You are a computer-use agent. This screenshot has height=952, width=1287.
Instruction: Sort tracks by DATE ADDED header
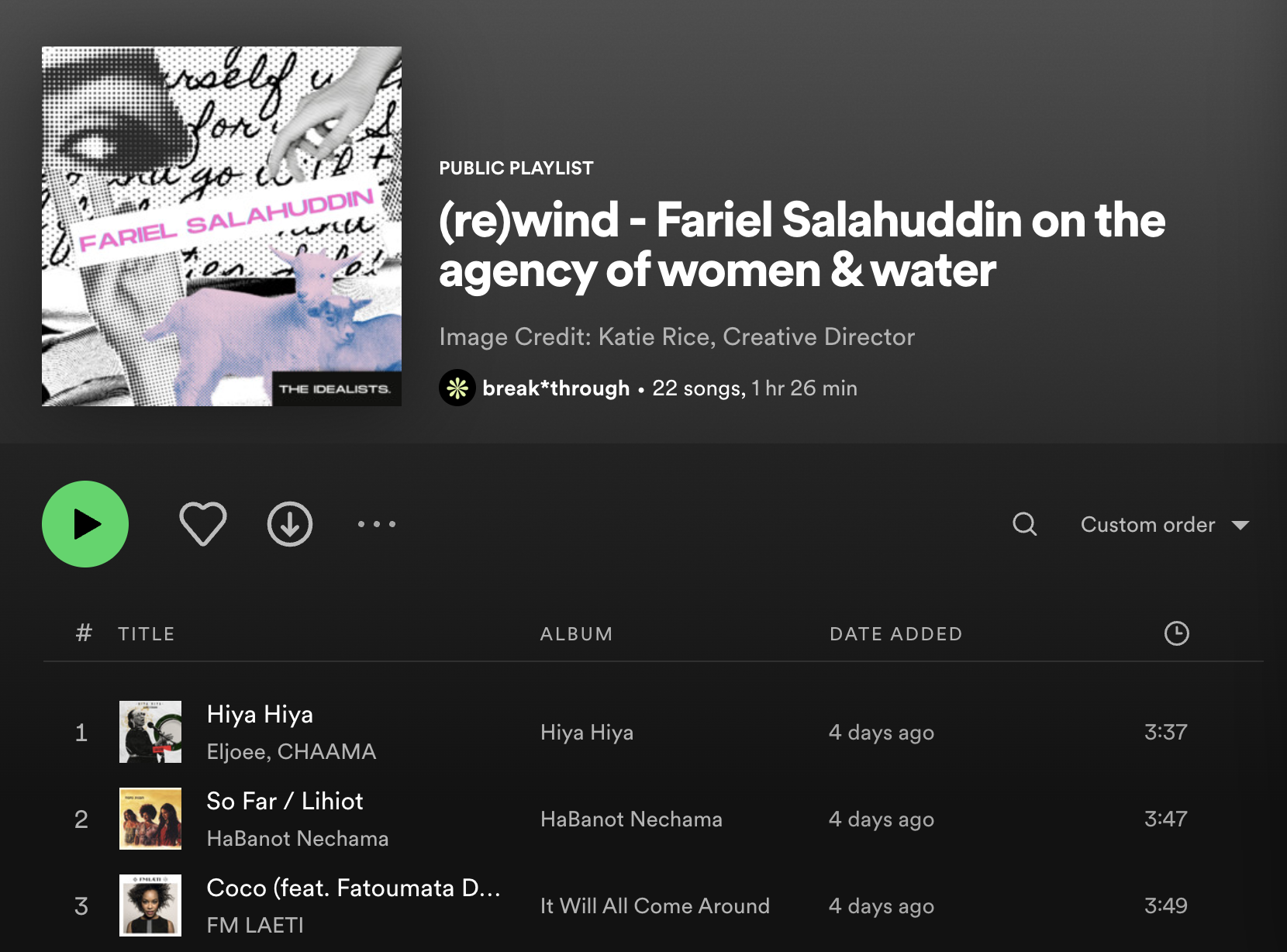coord(895,634)
